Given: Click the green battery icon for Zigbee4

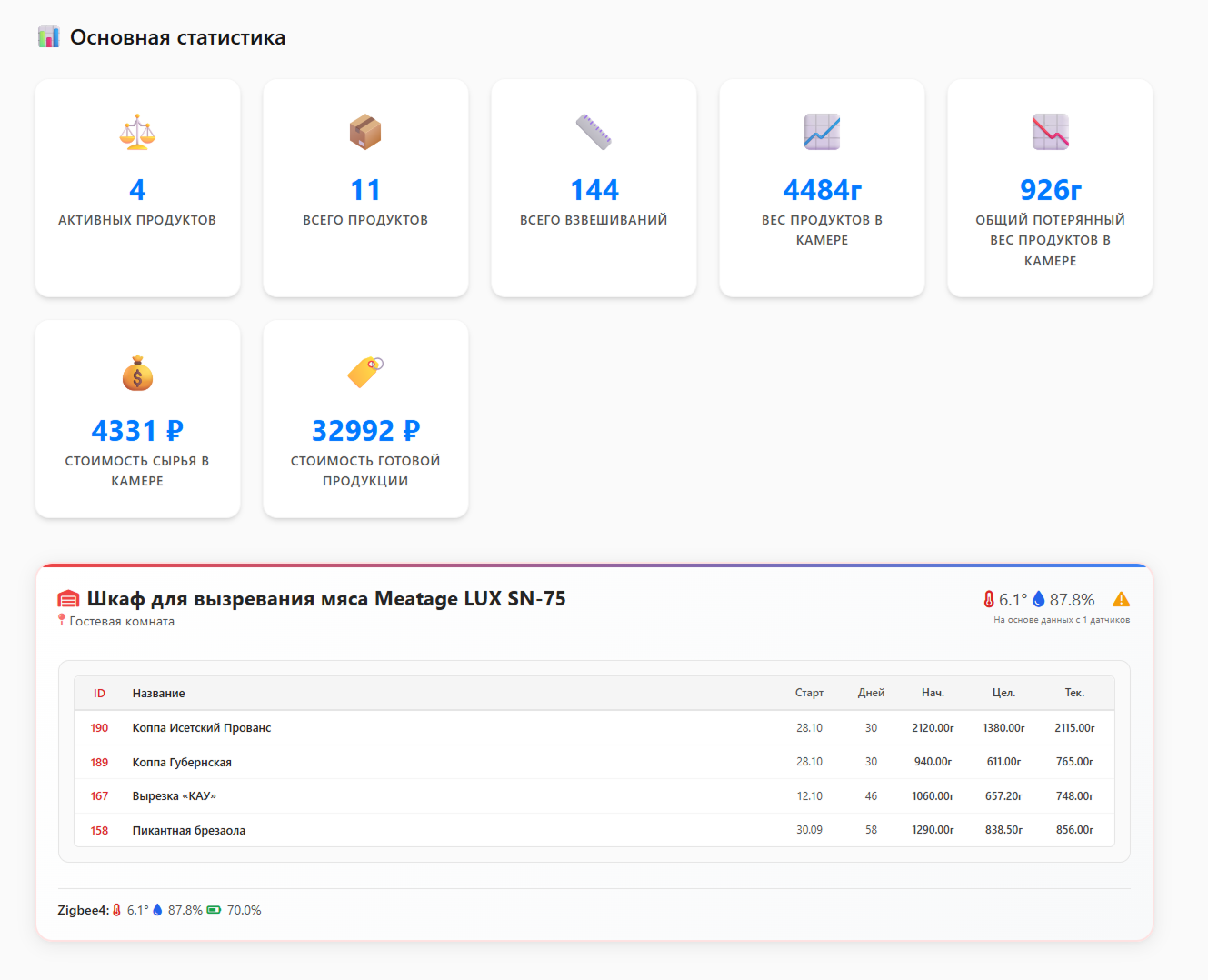Looking at the screenshot, I should click(214, 910).
